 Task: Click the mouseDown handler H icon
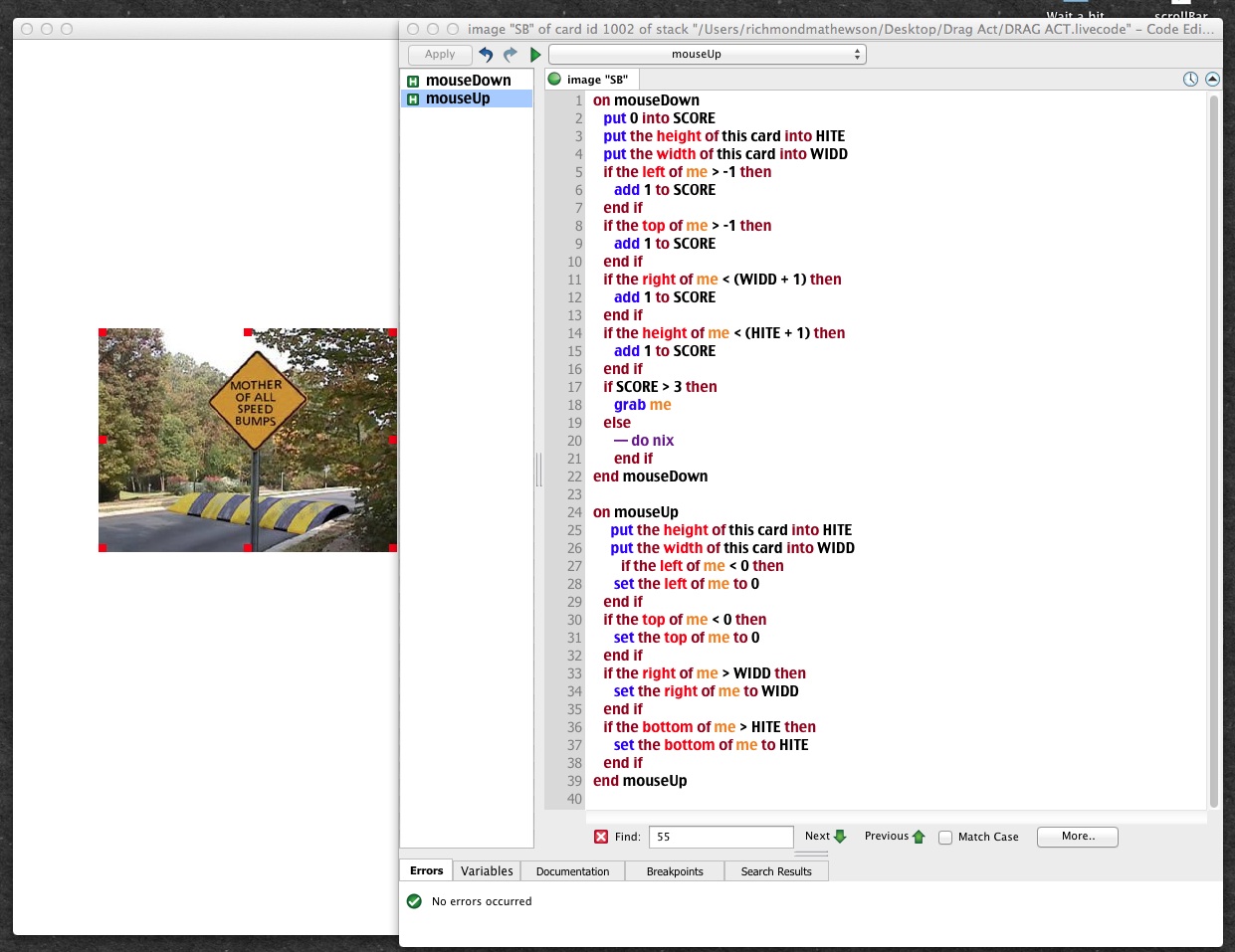413,81
